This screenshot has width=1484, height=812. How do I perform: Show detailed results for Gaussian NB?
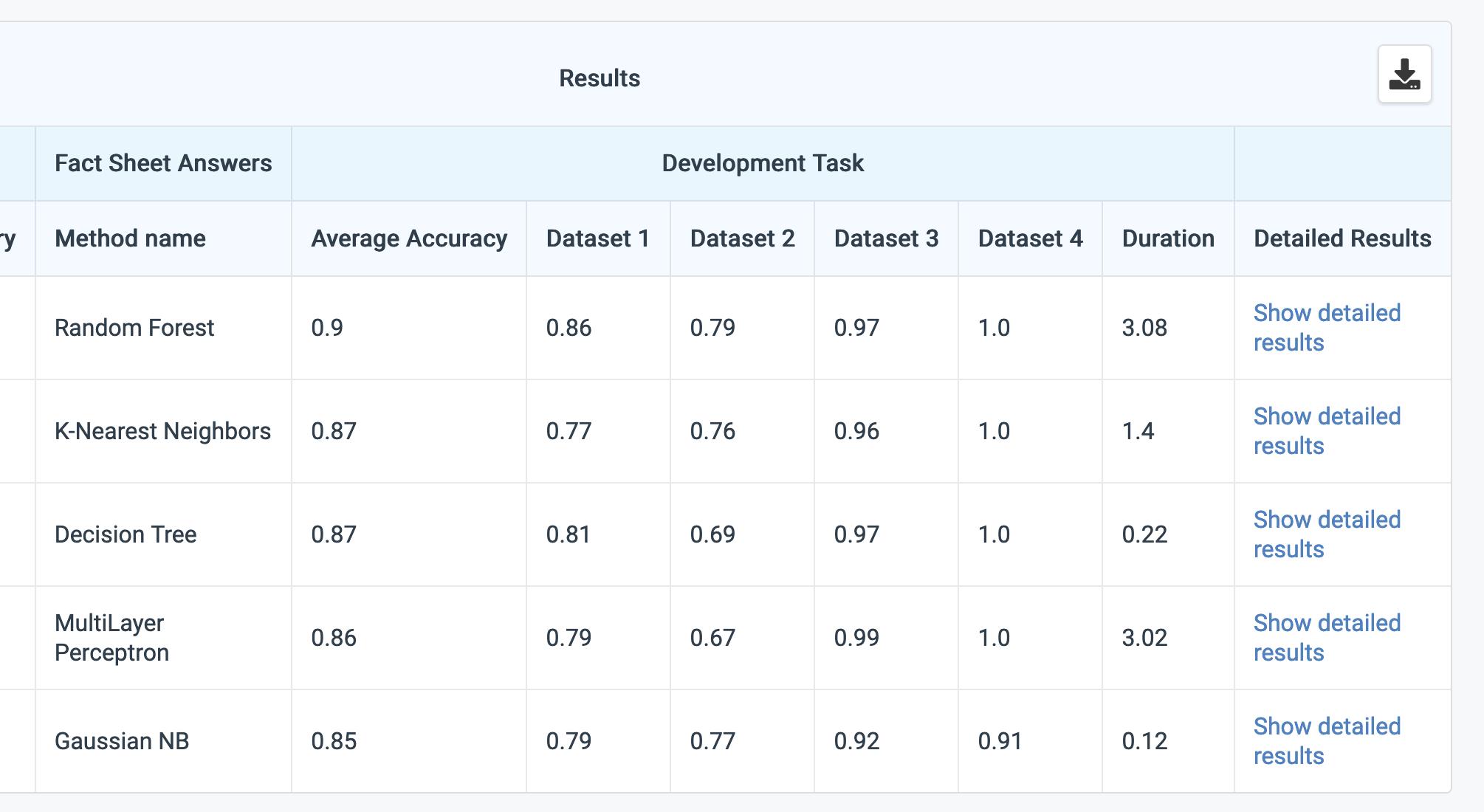pyautogui.click(x=1326, y=741)
